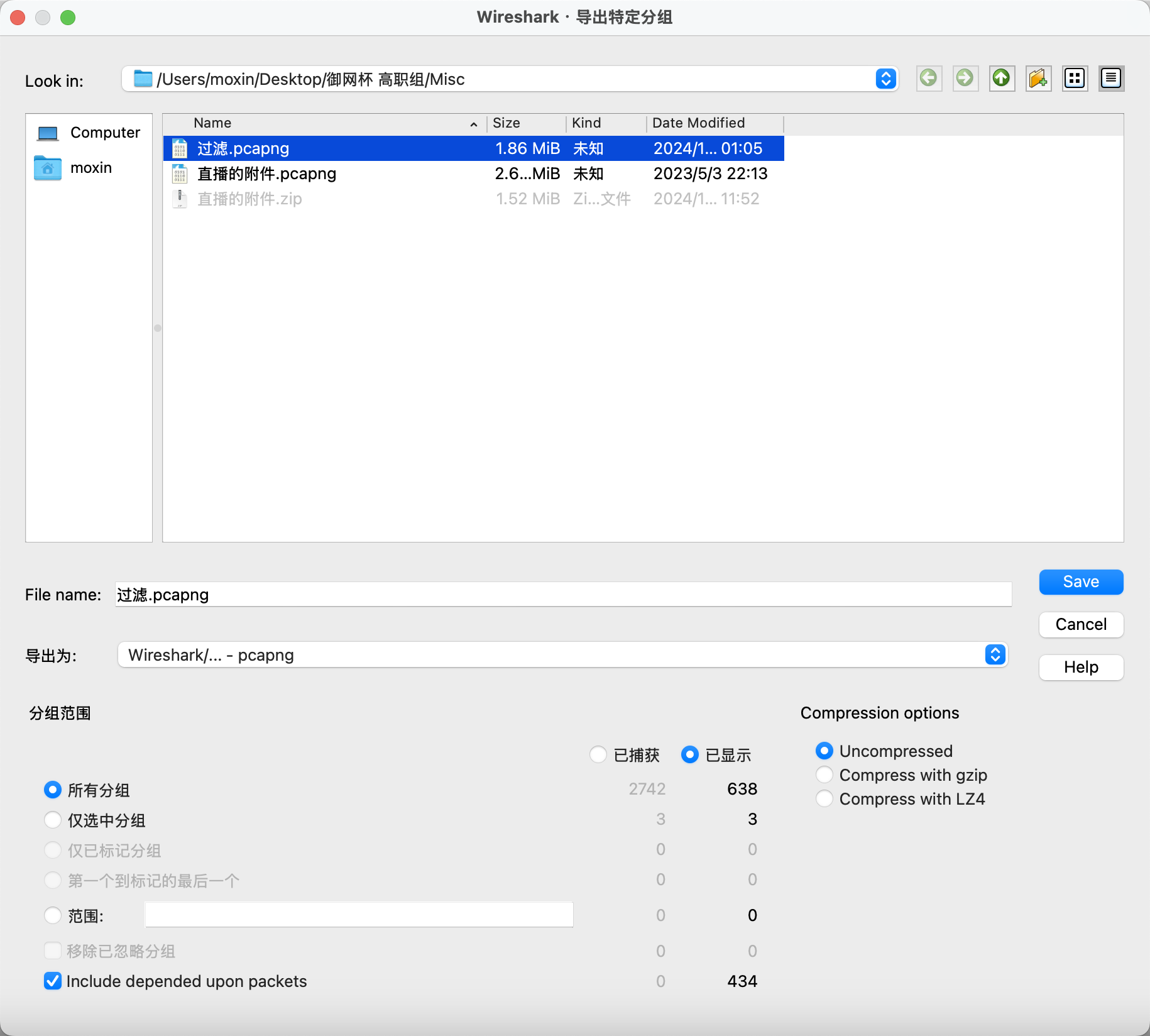Open moxin home folder in sidebar
Screen dimensions: 1150x1036
point(89,168)
